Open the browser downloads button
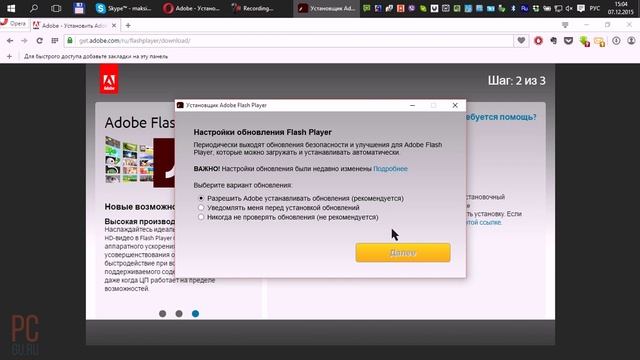 pyautogui.click(x=616, y=40)
